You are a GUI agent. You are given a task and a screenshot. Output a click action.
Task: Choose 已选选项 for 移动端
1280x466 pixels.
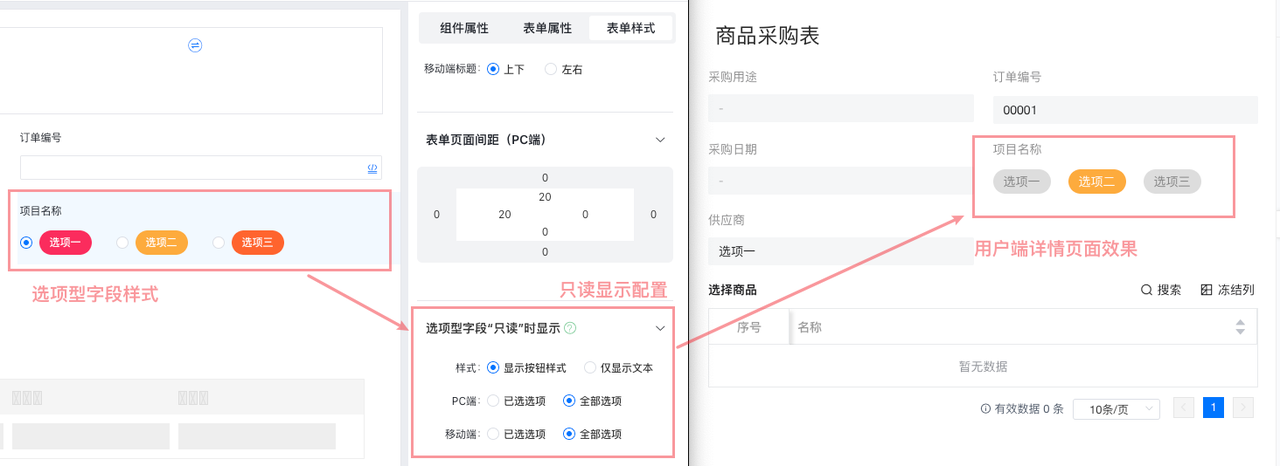pyautogui.click(x=493, y=434)
